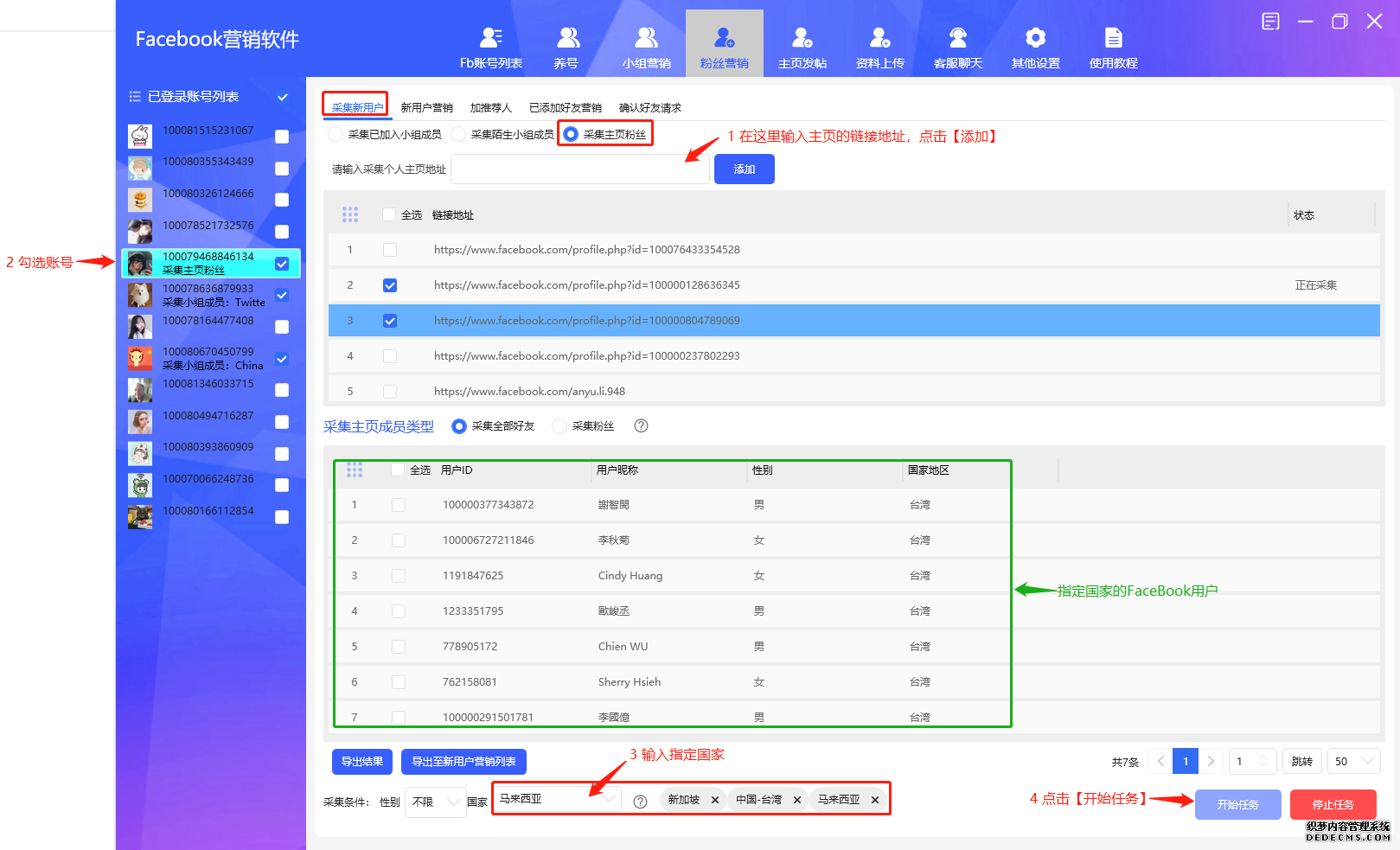This screenshot has width=1400, height=850.
Task: Switch to the 加推荐人 tab
Action: pos(490,108)
